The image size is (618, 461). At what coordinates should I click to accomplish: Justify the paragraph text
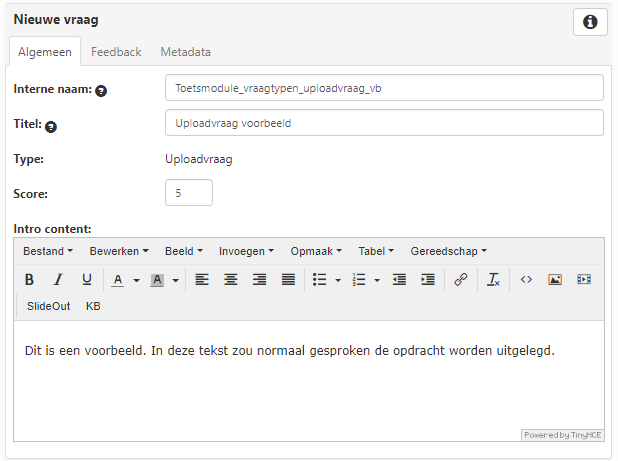pos(288,280)
